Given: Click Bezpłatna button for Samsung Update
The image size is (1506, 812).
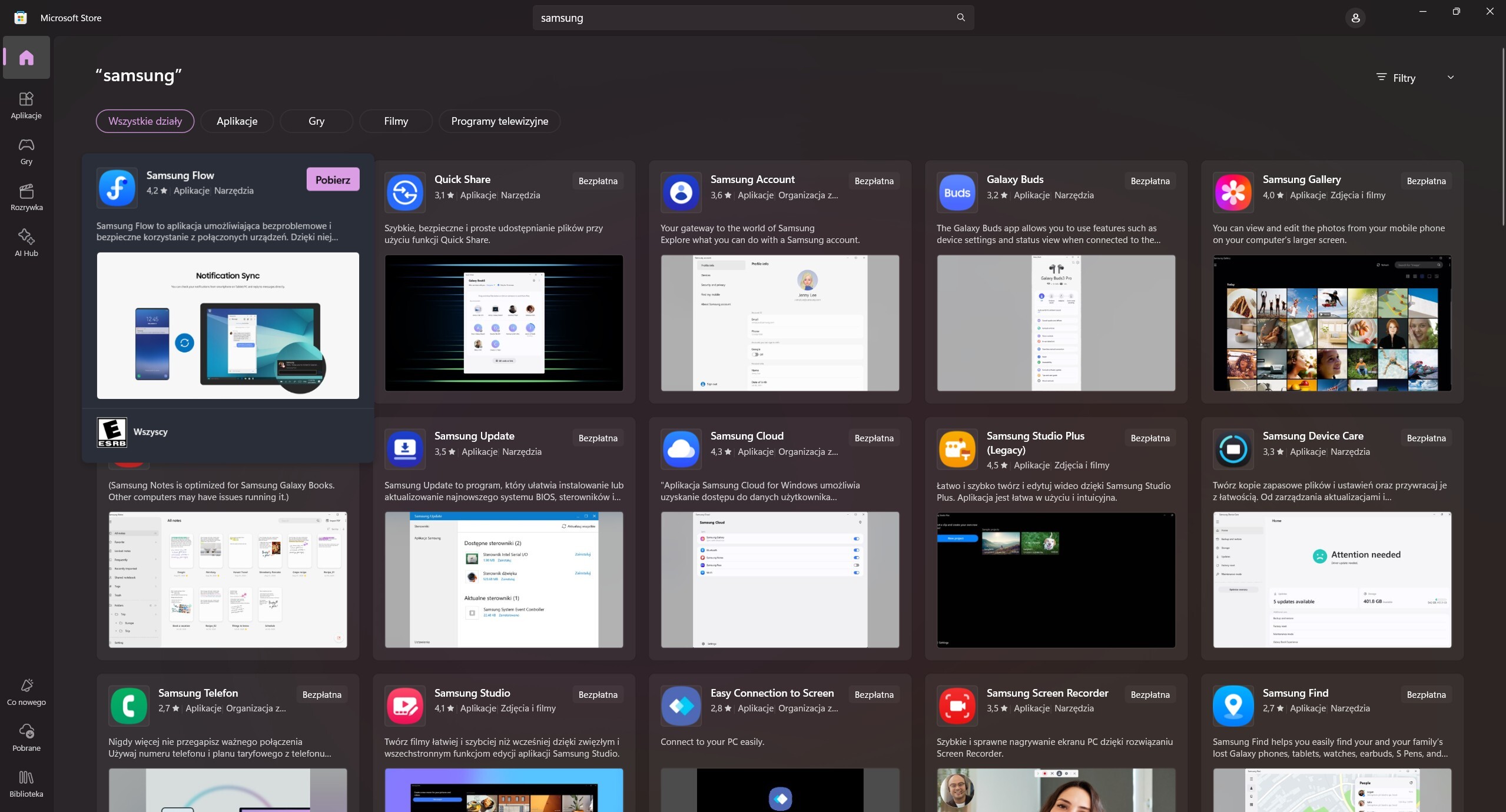Looking at the screenshot, I should tap(598, 438).
